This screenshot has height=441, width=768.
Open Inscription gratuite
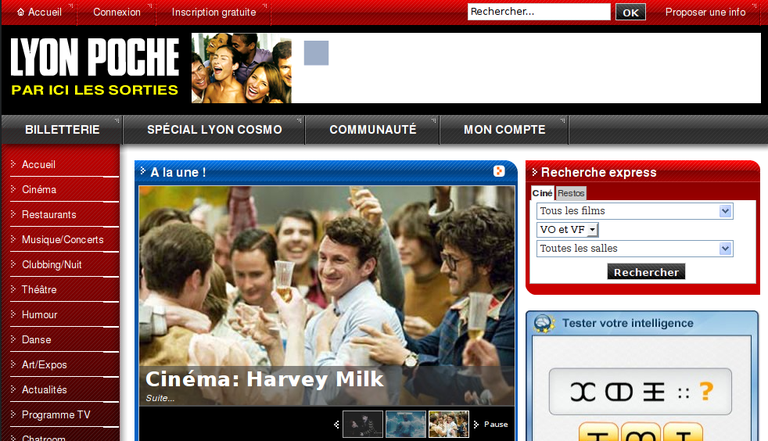click(x=214, y=12)
